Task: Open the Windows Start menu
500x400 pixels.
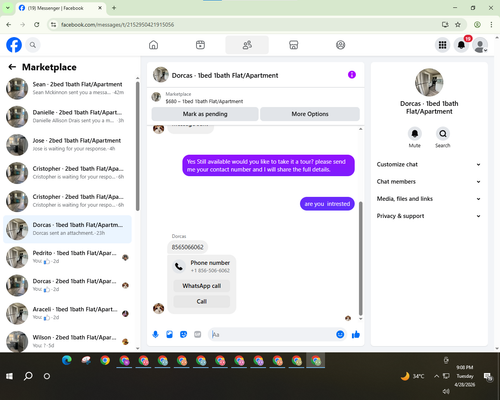Action: coord(9,376)
